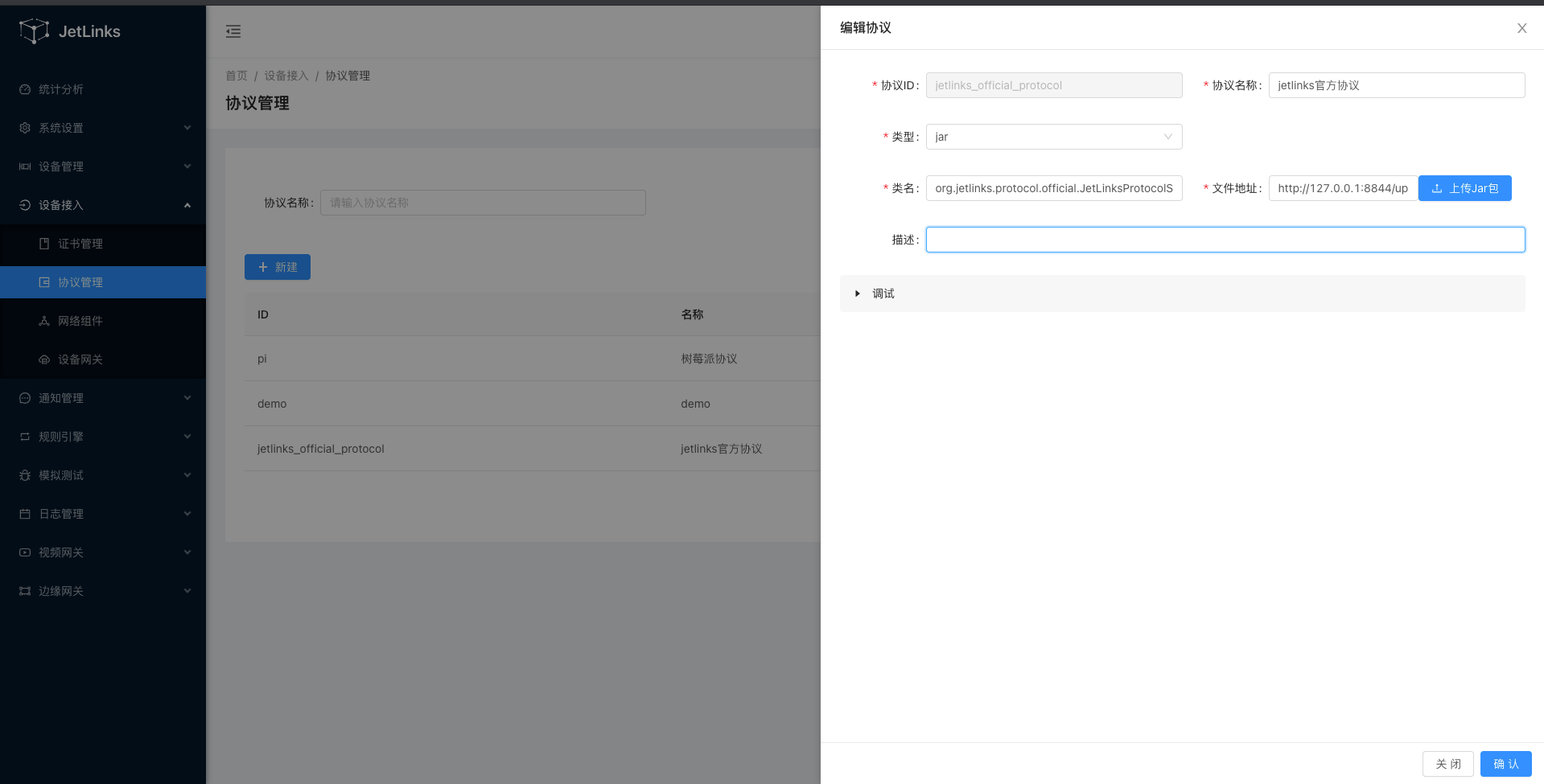Select 协议管理 submenu item
Screen dimensions: 1544x784
[x=103, y=282]
